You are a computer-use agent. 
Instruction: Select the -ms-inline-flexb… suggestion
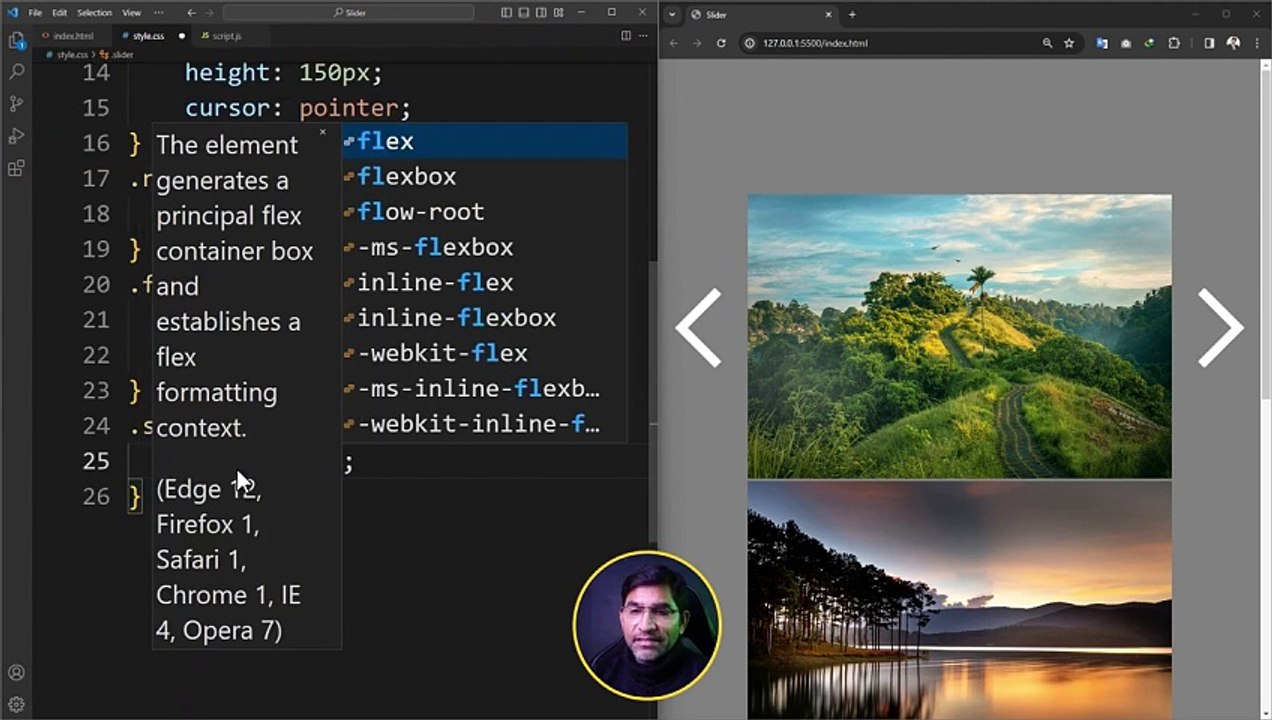coord(485,389)
